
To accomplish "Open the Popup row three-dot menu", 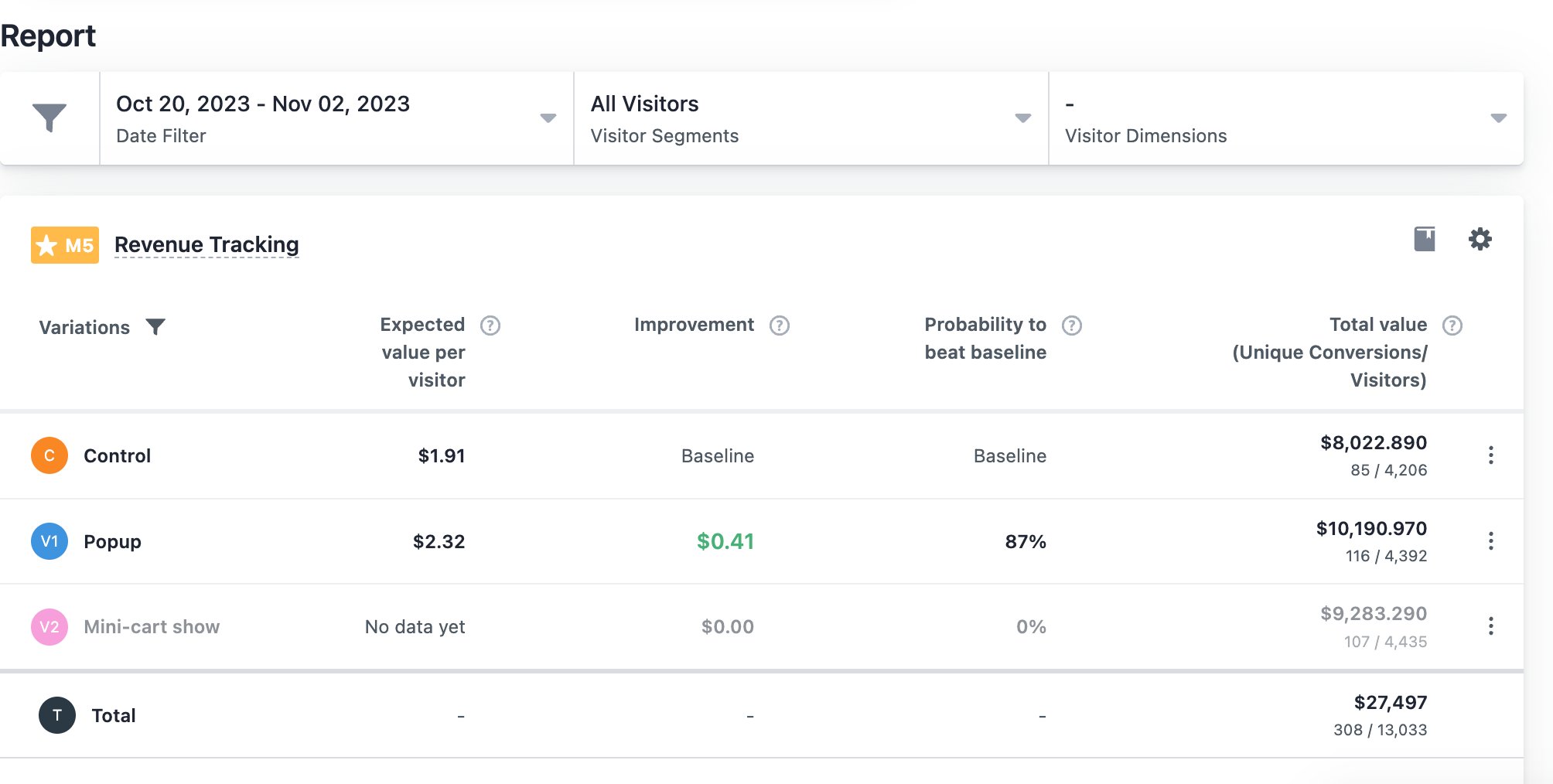I will (1490, 541).
